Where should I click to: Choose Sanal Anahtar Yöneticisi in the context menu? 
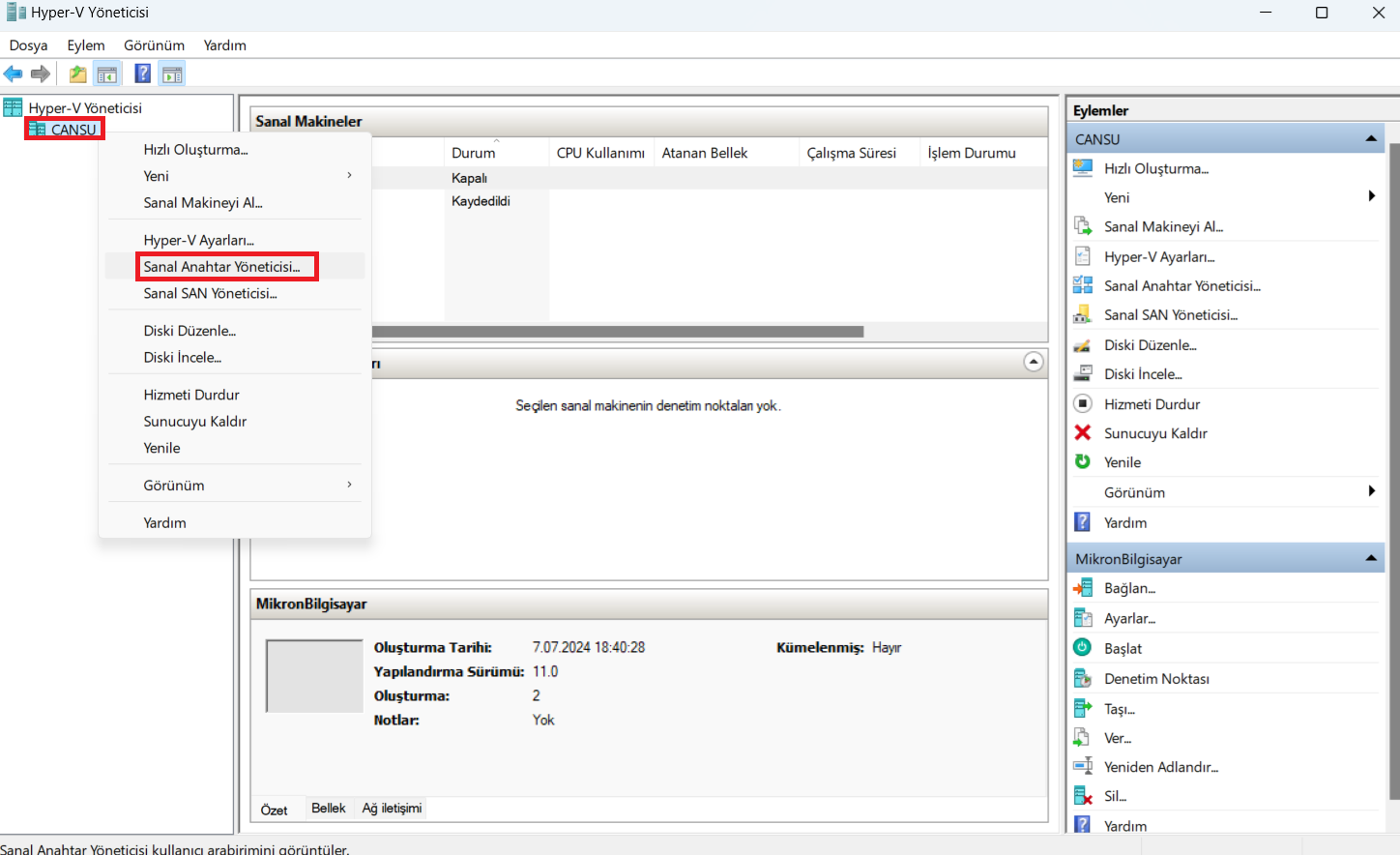235,266
